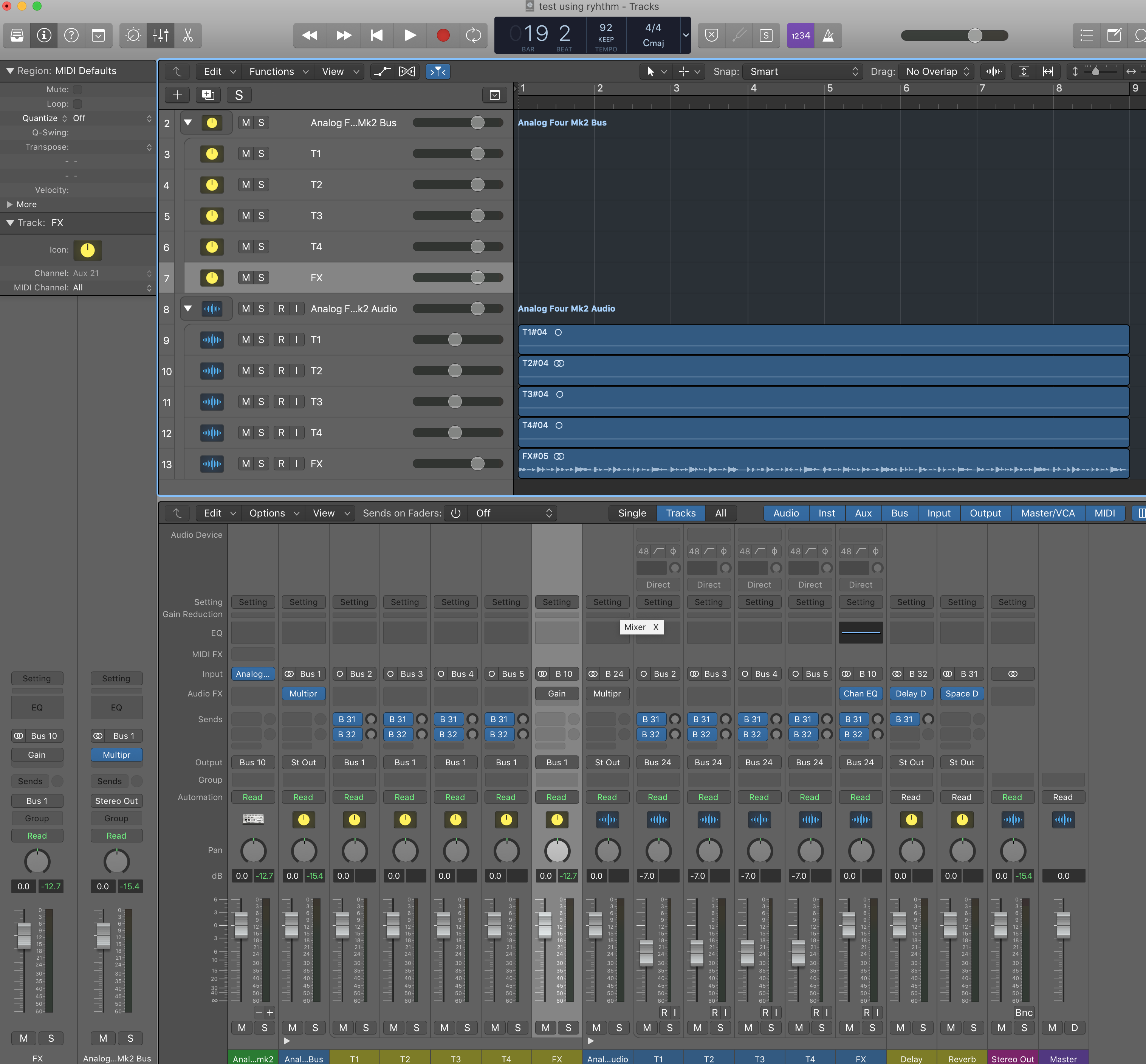
Task: Enable the Mute checkbox in Region inspector
Action: point(77,90)
